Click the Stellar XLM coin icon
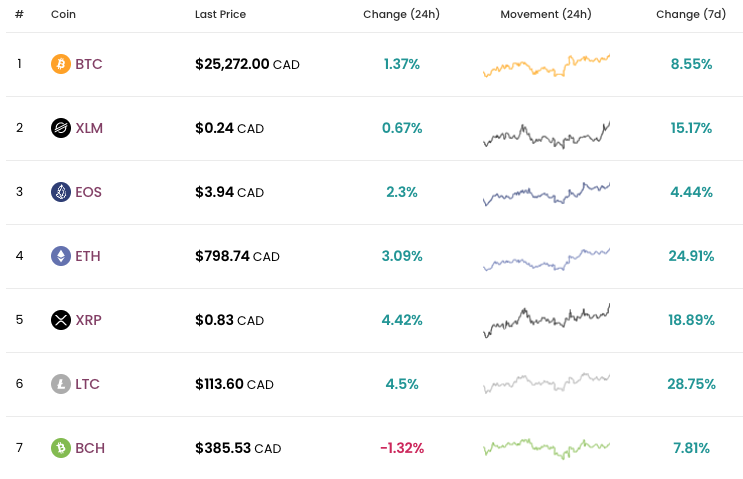 61,128
